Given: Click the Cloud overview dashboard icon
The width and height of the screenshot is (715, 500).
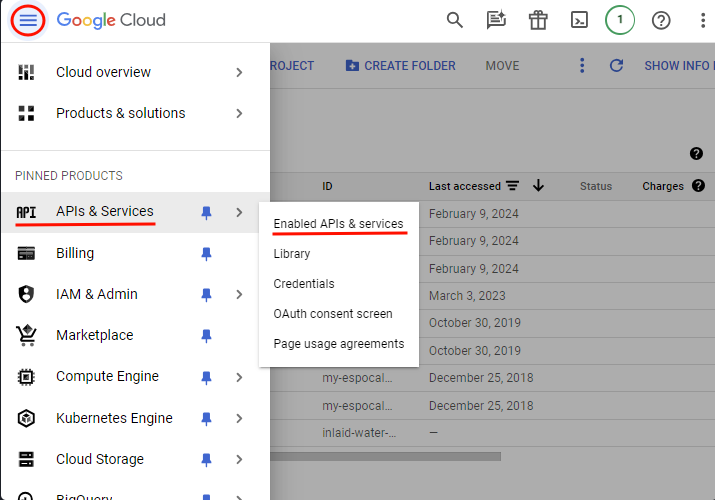Looking at the screenshot, I should 26,72.
